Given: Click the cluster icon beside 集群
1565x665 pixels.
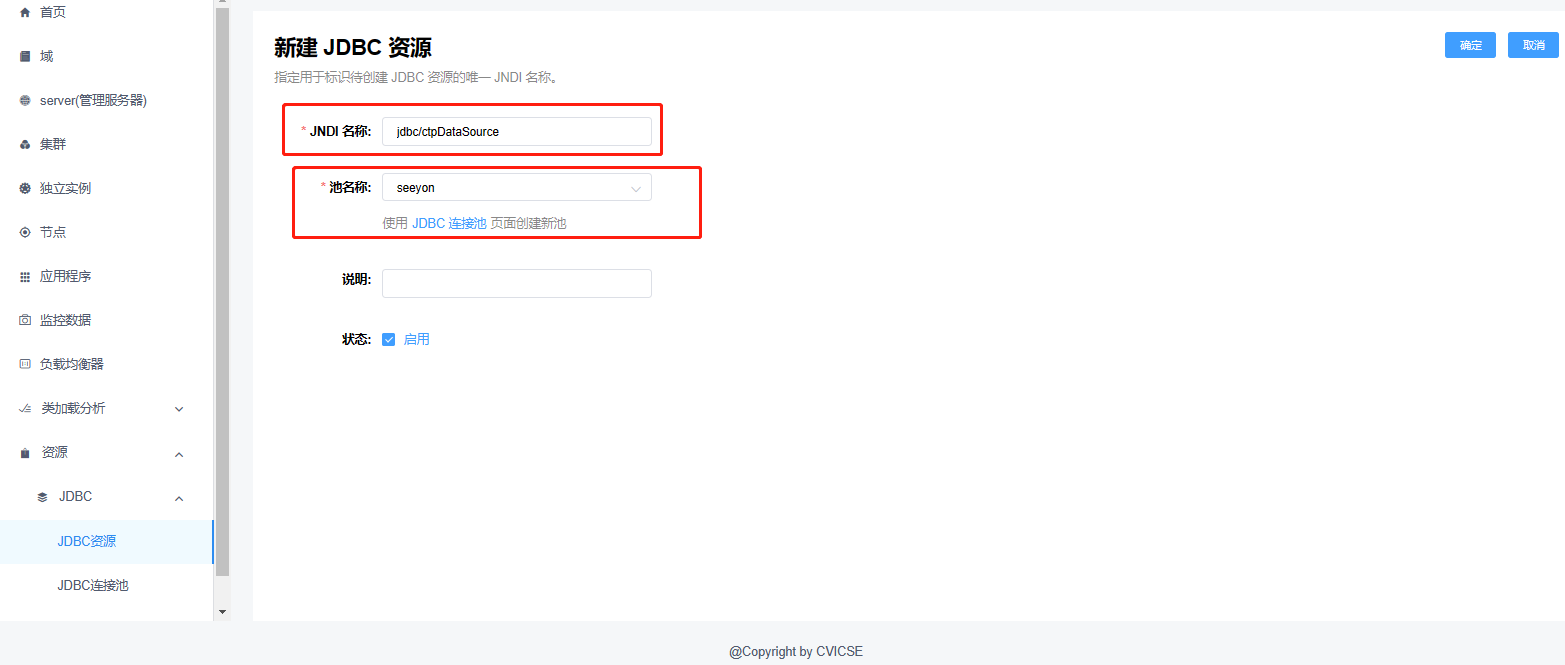Looking at the screenshot, I should click(x=25, y=144).
